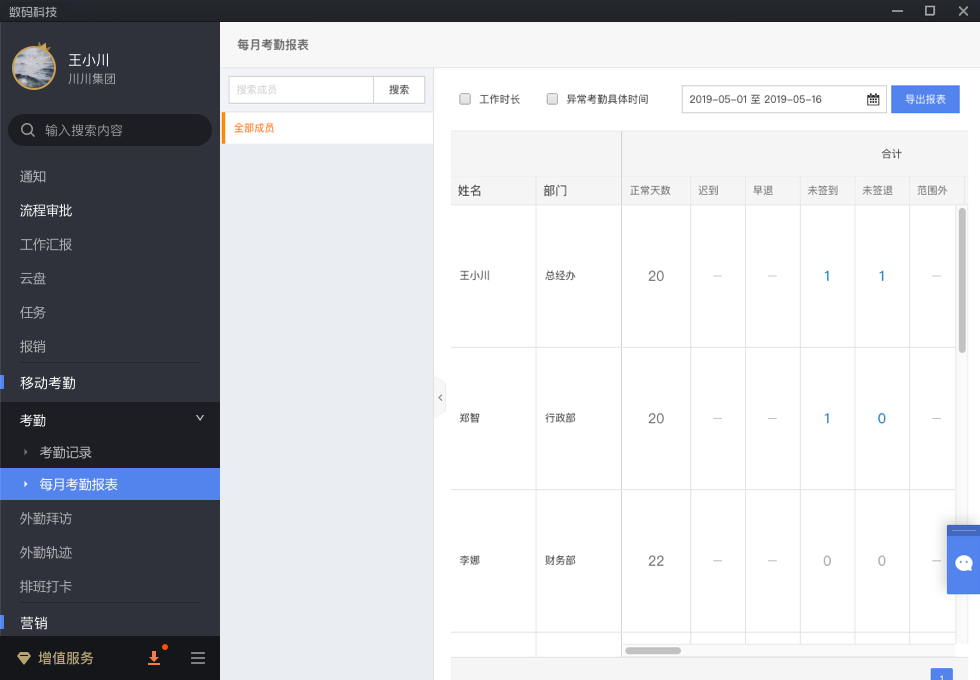Click the name cell 王小川 in table
Image resolution: width=980 pixels, height=680 pixels.
coord(474,276)
